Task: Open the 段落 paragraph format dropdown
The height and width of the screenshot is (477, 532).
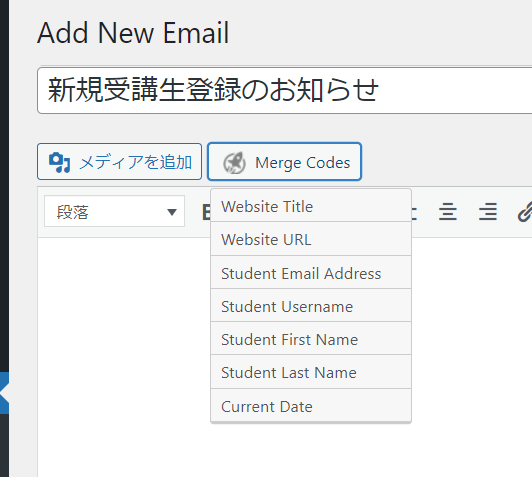Action: [114, 211]
